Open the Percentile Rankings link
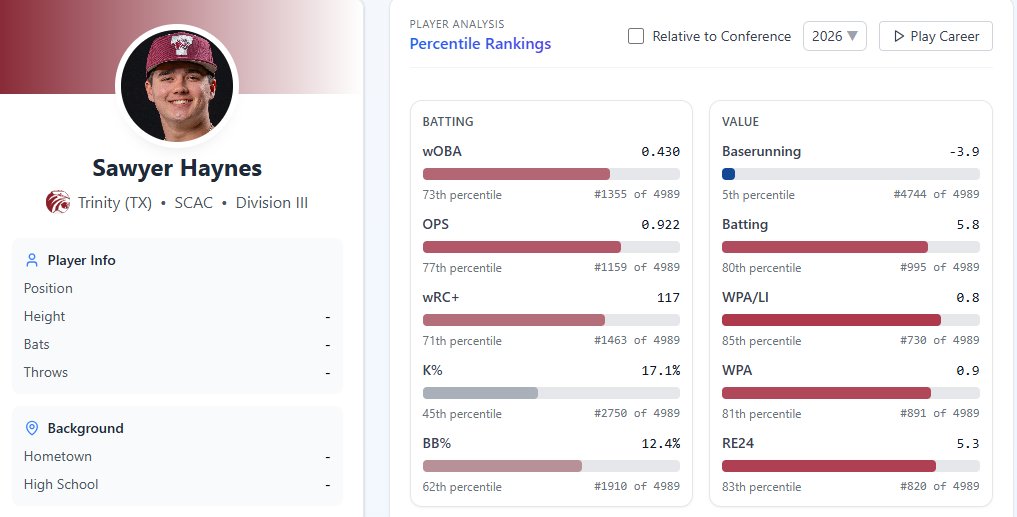 481,43
